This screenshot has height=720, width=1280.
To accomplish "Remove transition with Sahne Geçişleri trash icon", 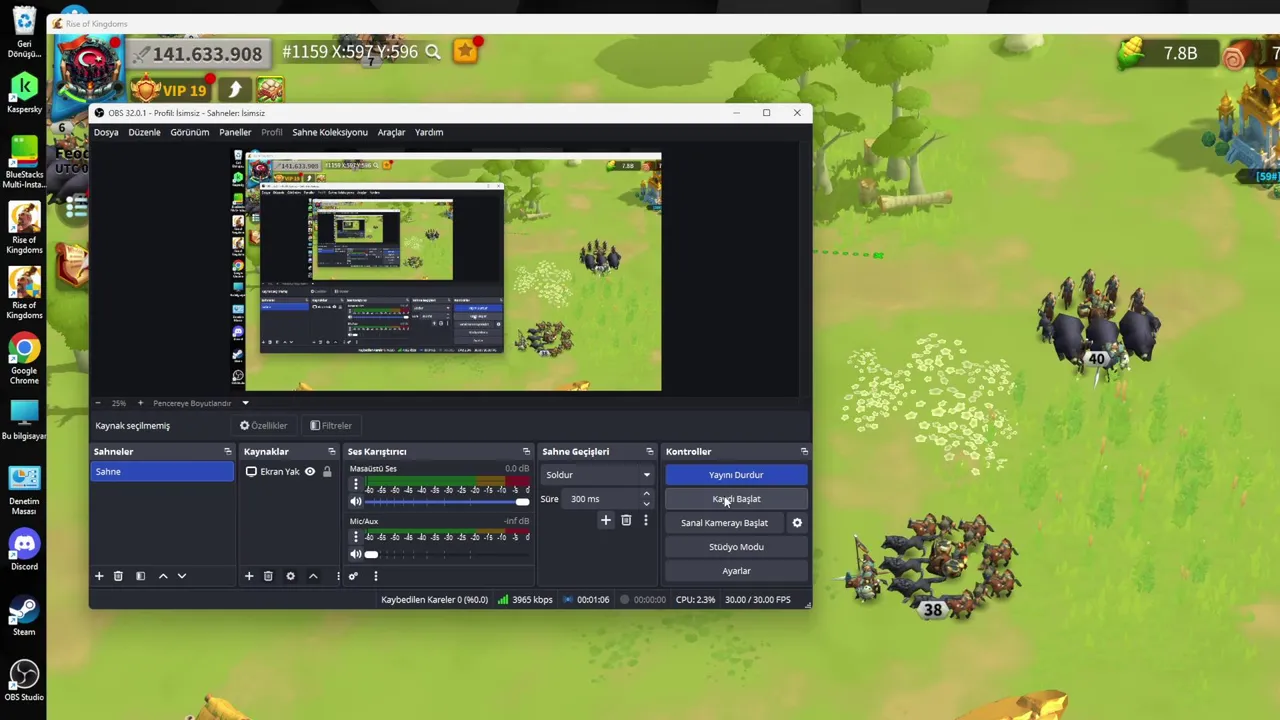I will pos(626,520).
